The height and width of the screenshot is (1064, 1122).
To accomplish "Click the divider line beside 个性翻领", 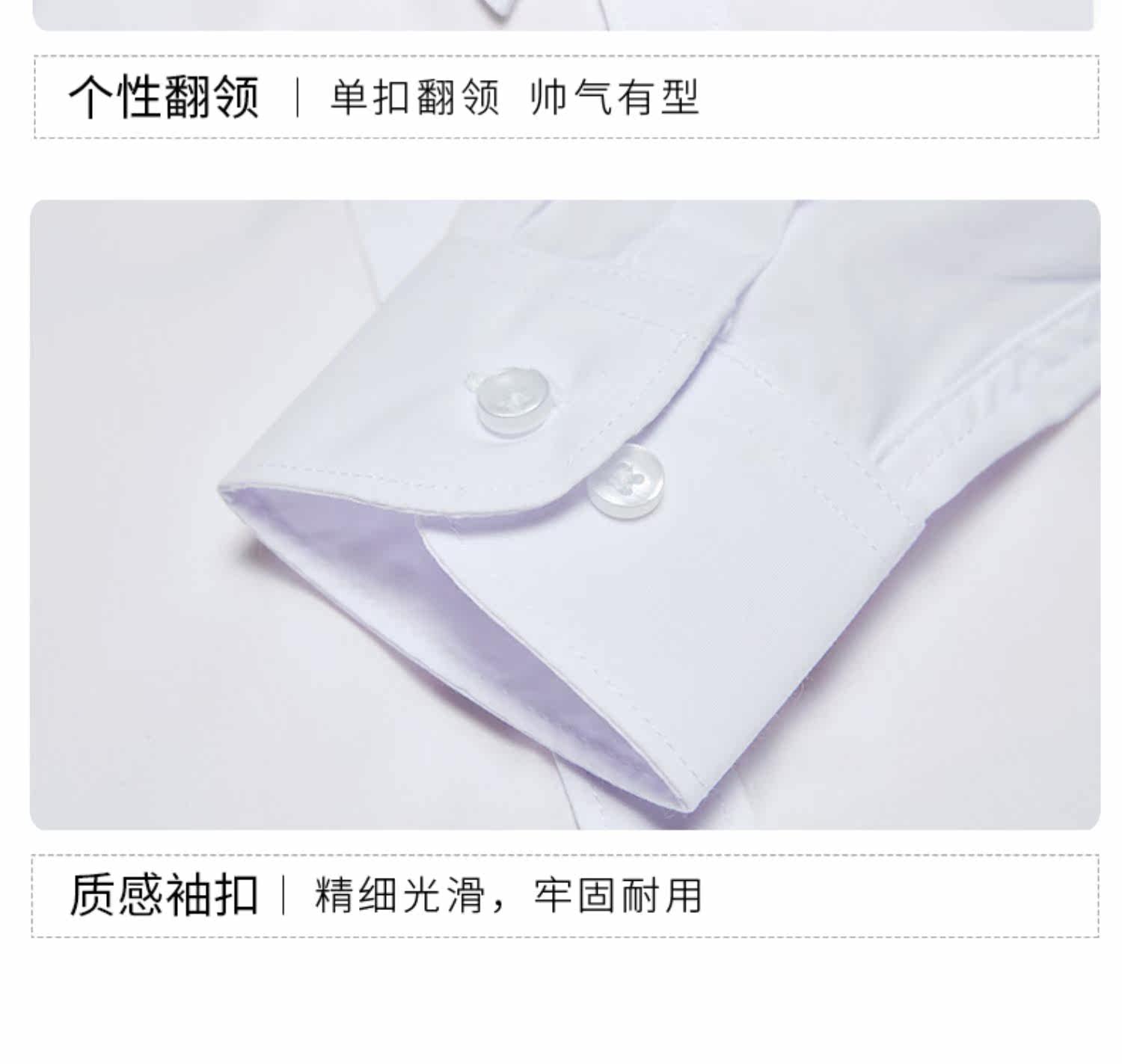I will click(x=298, y=98).
